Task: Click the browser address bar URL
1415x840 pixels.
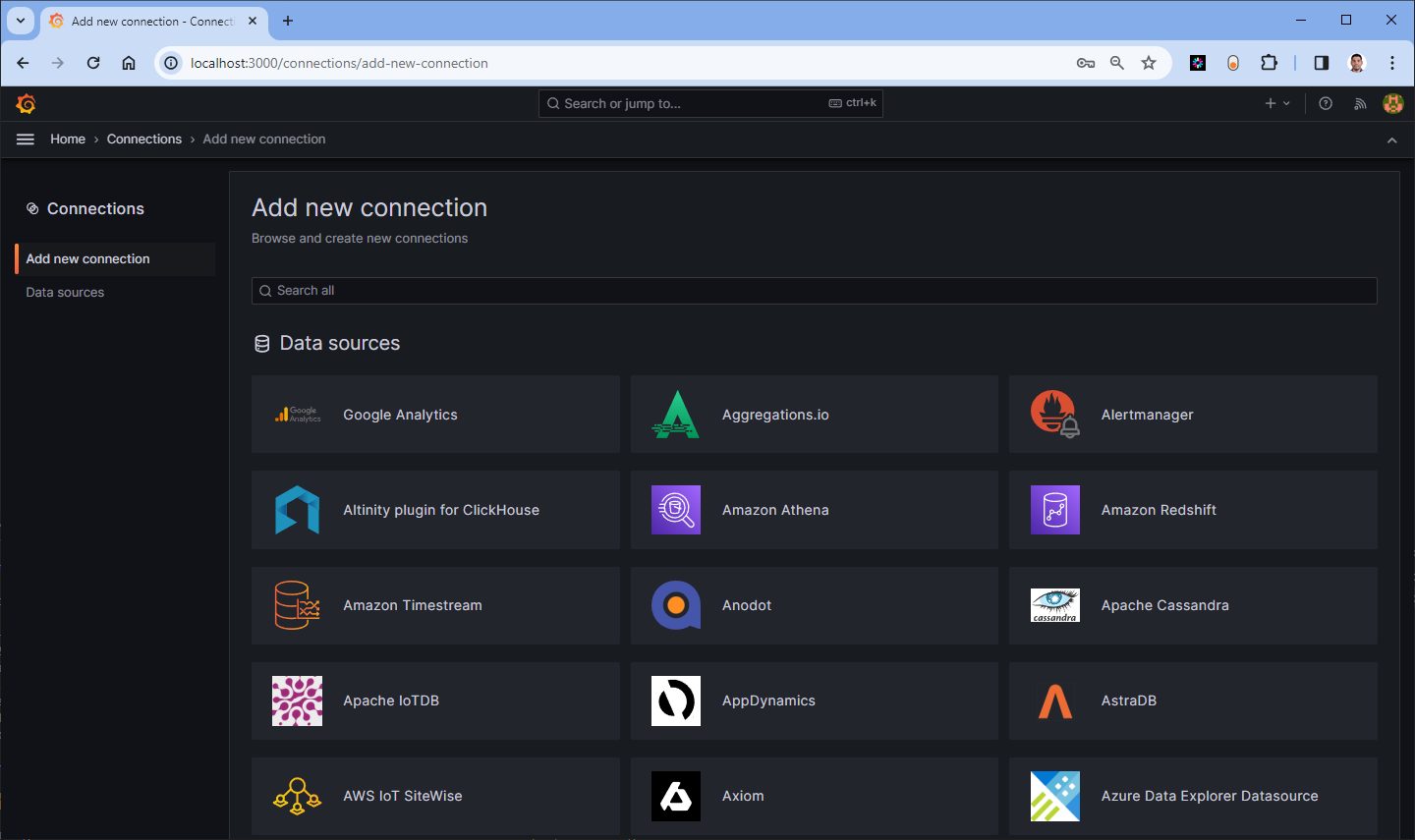Action: pos(339,63)
